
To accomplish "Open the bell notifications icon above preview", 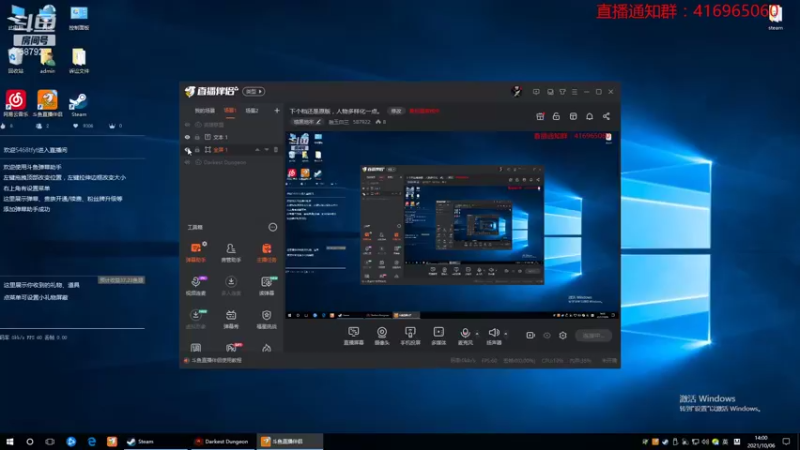I will coord(589,116).
